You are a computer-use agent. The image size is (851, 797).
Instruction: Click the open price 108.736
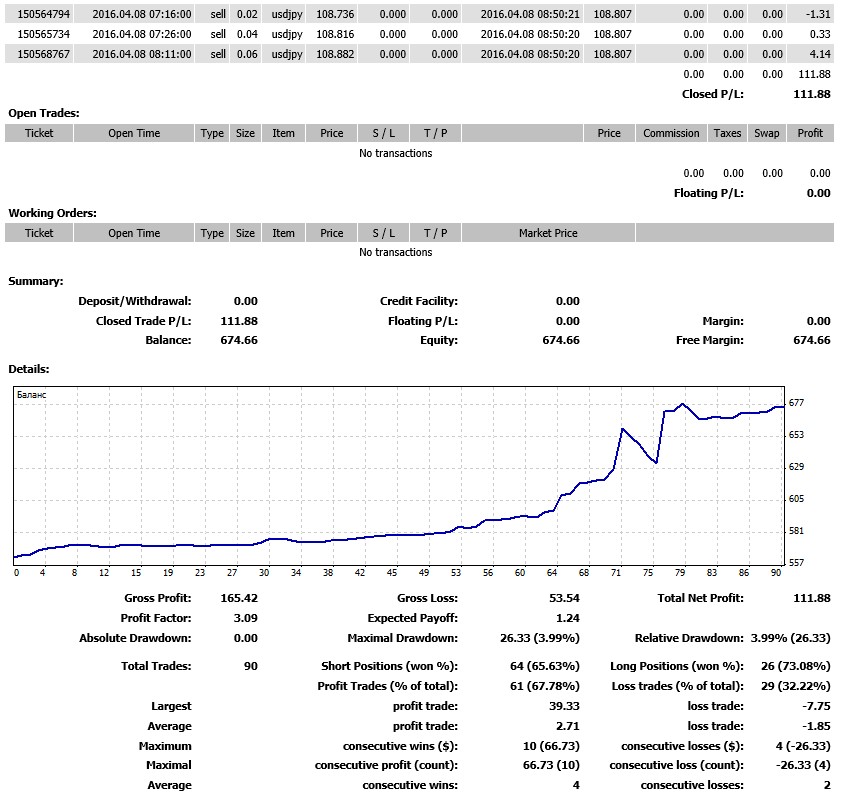pyautogui.click(x=335, y=14)
